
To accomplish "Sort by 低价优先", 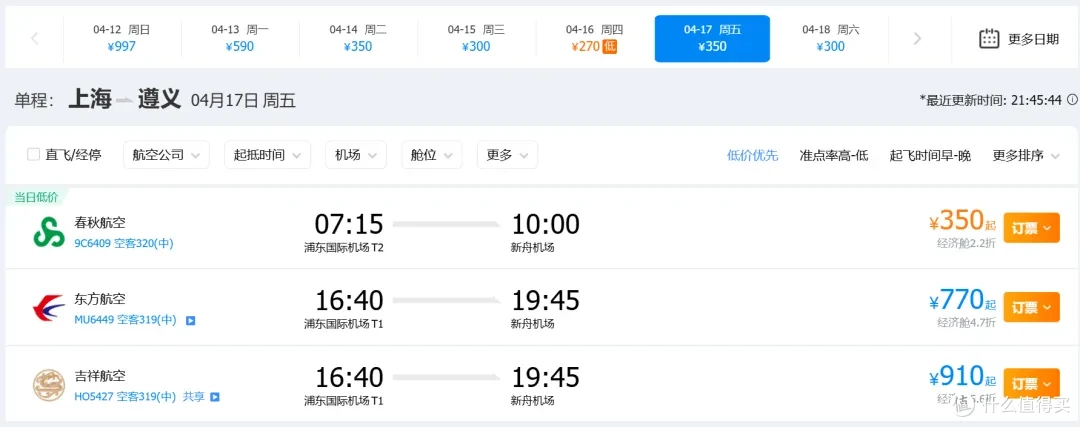I will point(752,156).
